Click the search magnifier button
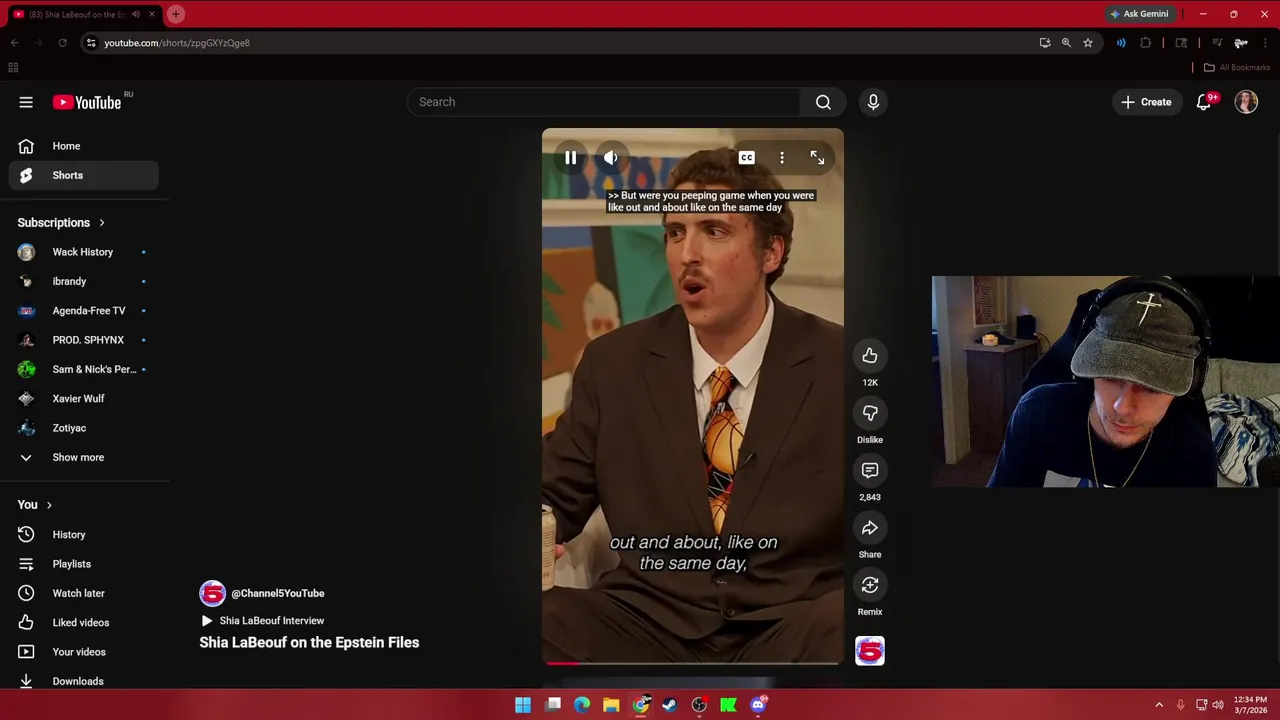Image resolution: width=1280 pixels, height=720 pixels. point(823,102)
